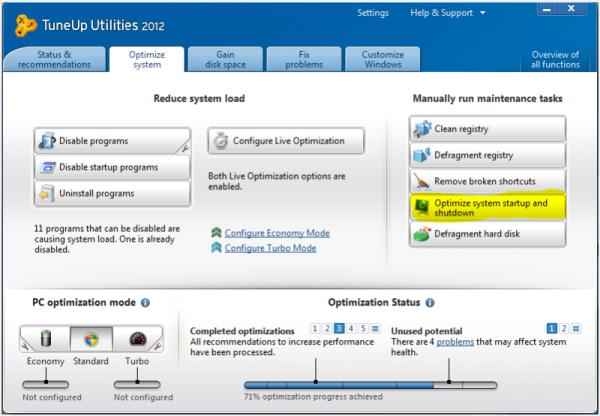Click Disable startup programs button
The image size is (600, 416).
pyautogui.click(x=112, y=167)
